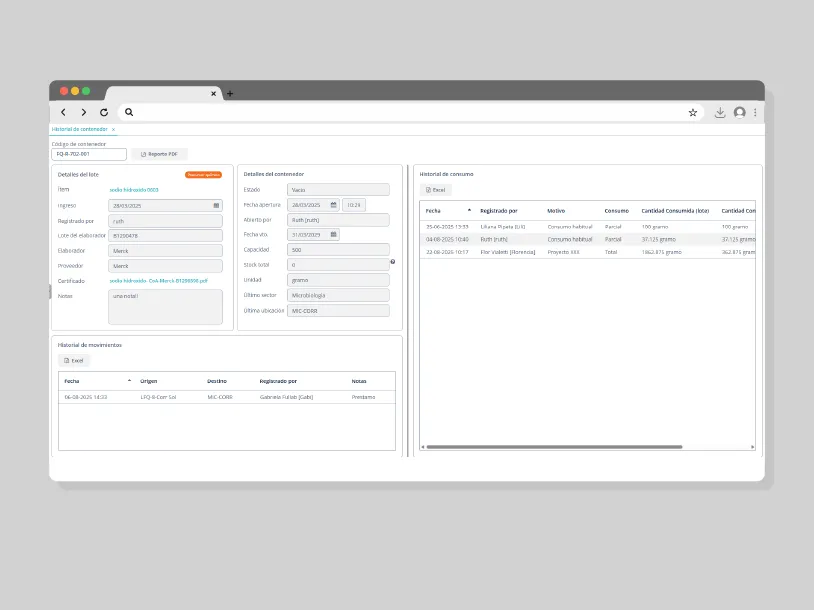This screenshot has height=610, width=814.
Task: Bookmark the page with the star icon
Action: (693, 113)
